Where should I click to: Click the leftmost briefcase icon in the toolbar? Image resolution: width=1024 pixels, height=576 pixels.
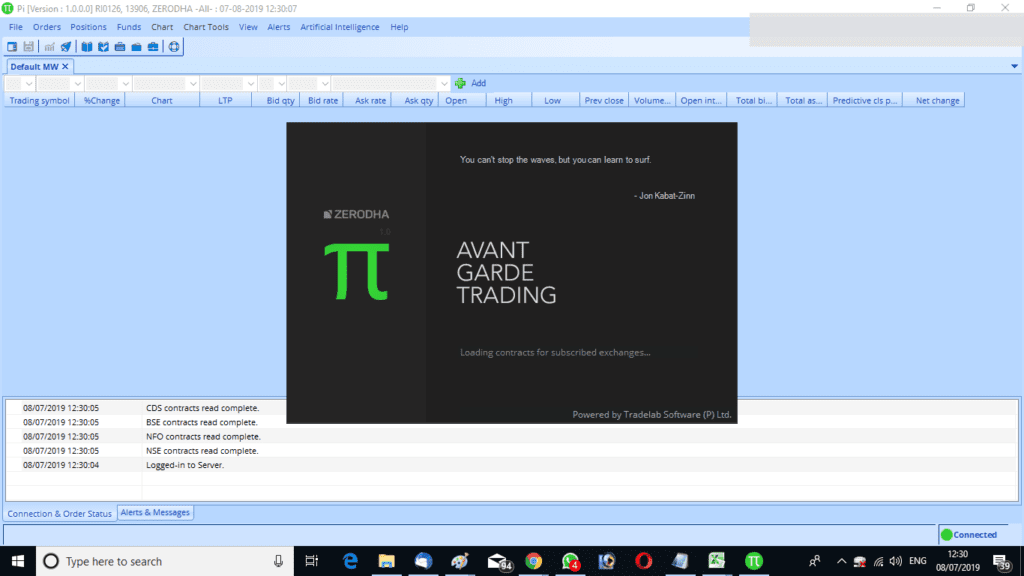(120, 46)
